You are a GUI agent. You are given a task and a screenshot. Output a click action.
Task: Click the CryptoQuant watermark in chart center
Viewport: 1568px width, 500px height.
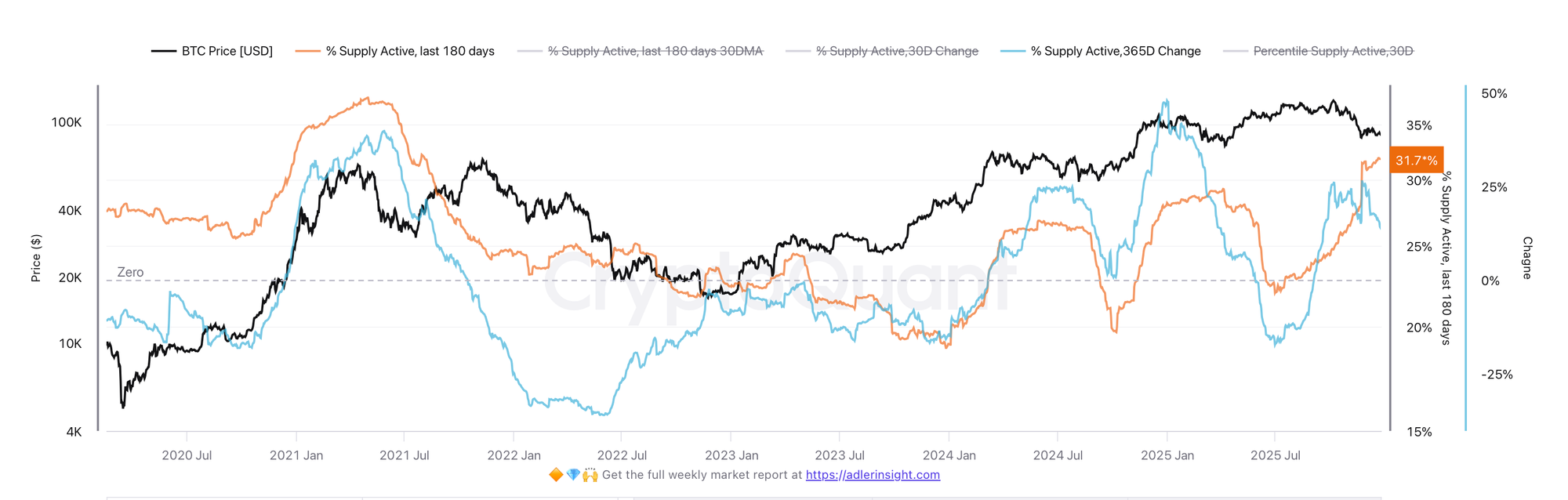click(x=776, y=282)
